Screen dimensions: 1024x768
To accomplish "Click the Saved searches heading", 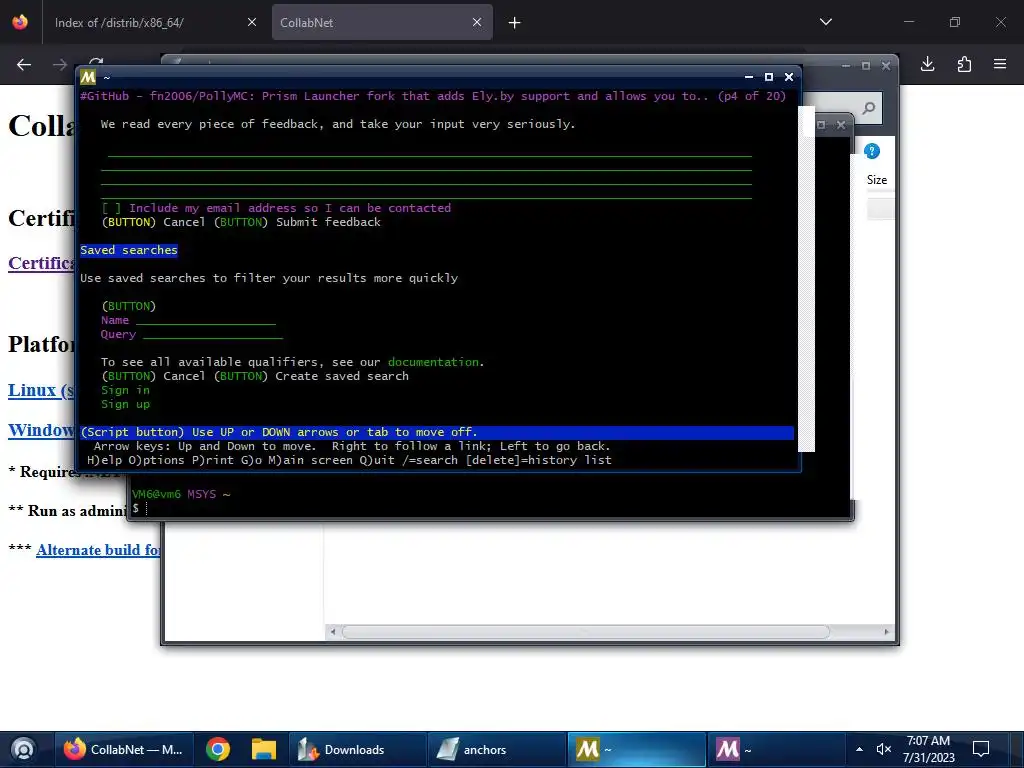I will pos(129,250).
